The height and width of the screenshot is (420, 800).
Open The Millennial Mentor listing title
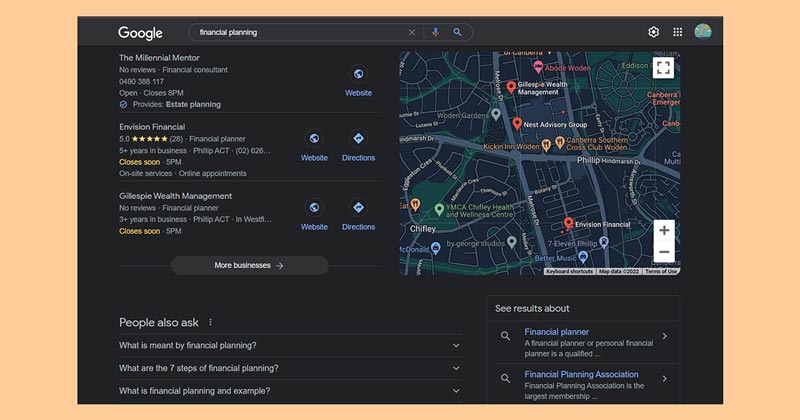tap(159, 58)
